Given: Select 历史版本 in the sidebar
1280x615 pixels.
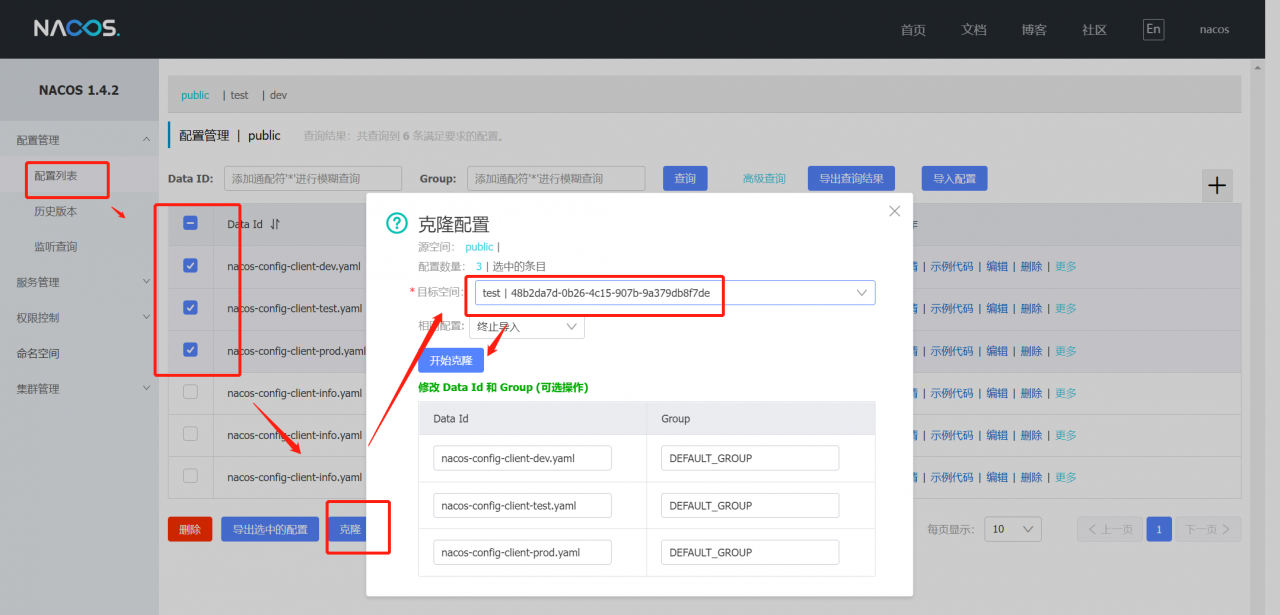Looking at the screenshot, I should [x=56, y=211].
